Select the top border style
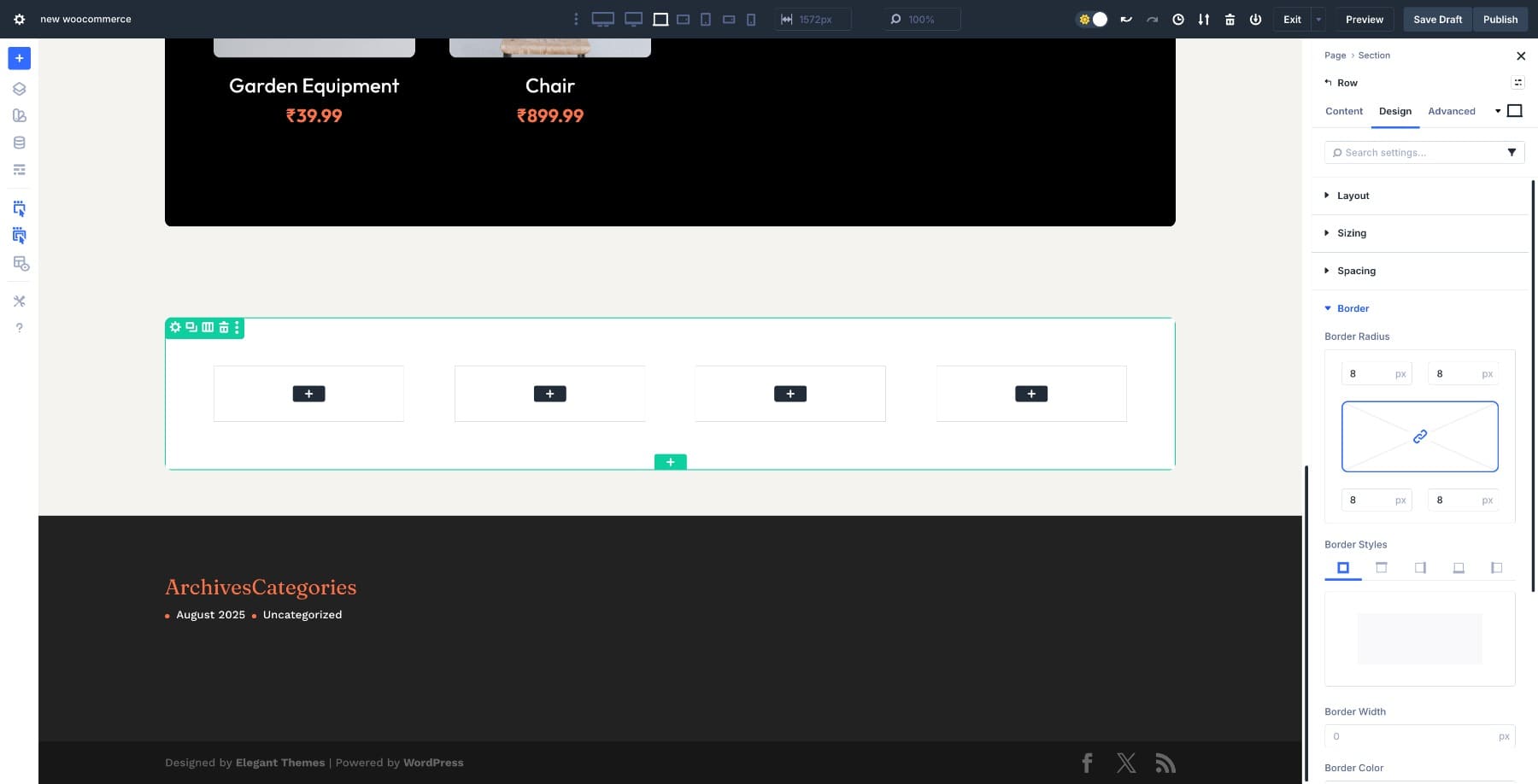1538x784 pixels. coord(1381,567)
